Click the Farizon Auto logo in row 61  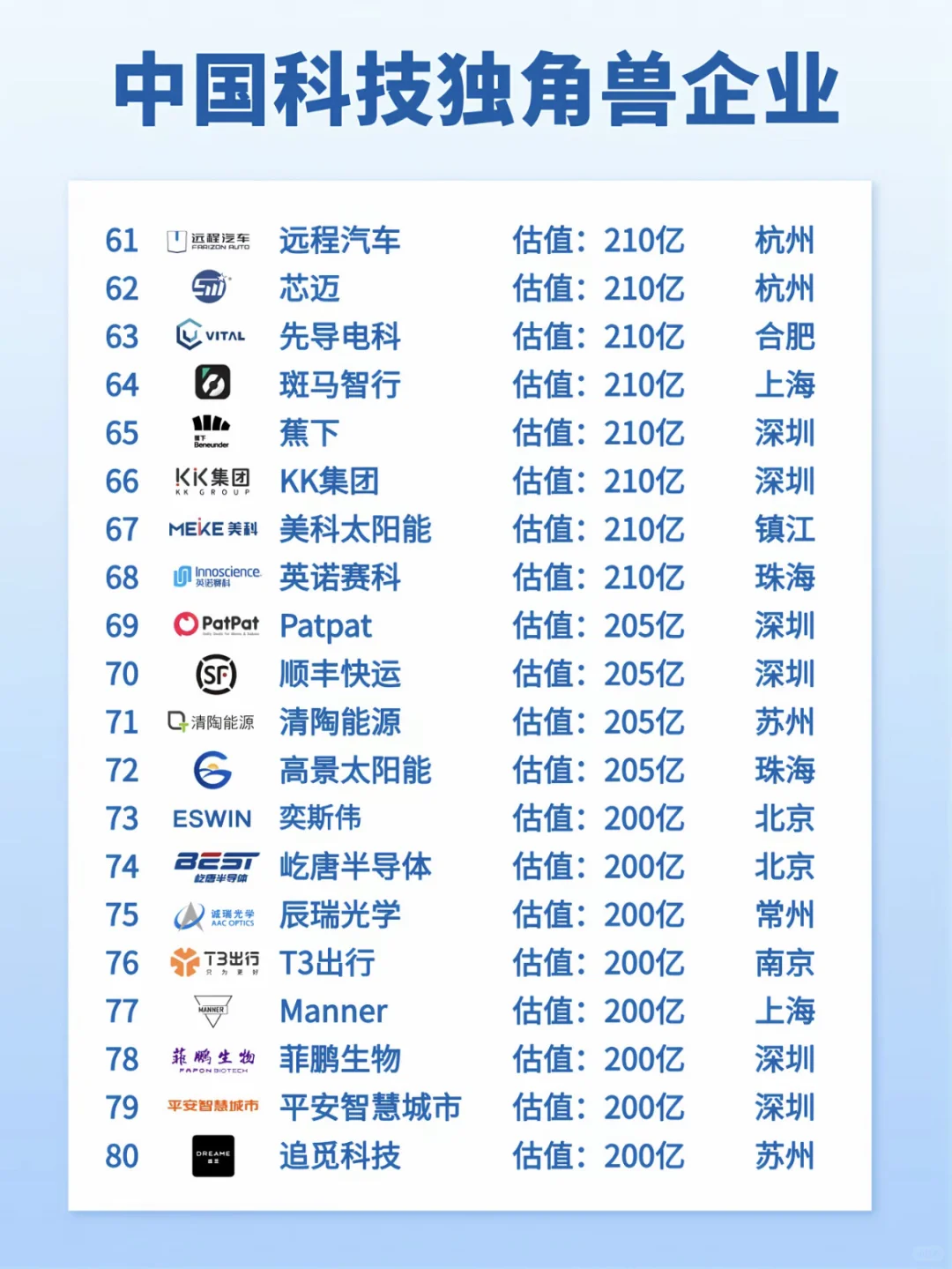coord(209,241)
